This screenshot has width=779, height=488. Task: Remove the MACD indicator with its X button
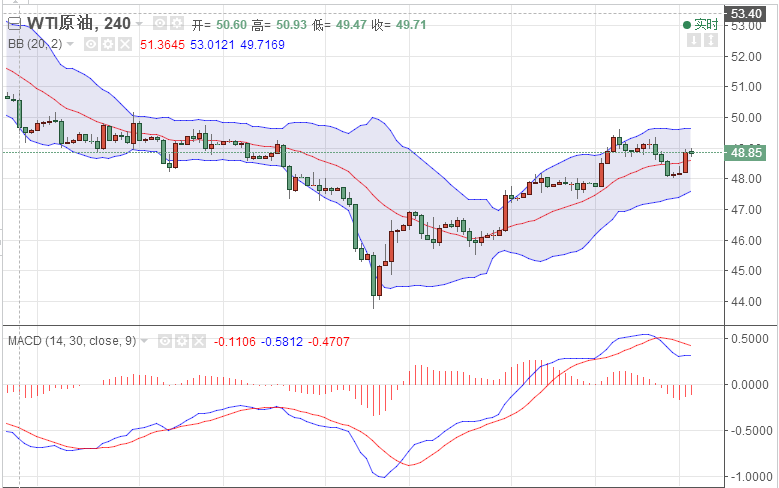tap(199, 341)
